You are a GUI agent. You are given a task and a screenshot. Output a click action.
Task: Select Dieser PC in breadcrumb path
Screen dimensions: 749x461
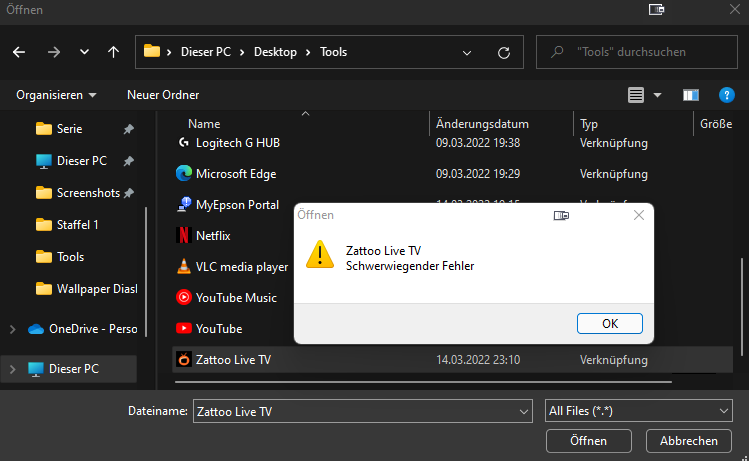click(206, 52)
